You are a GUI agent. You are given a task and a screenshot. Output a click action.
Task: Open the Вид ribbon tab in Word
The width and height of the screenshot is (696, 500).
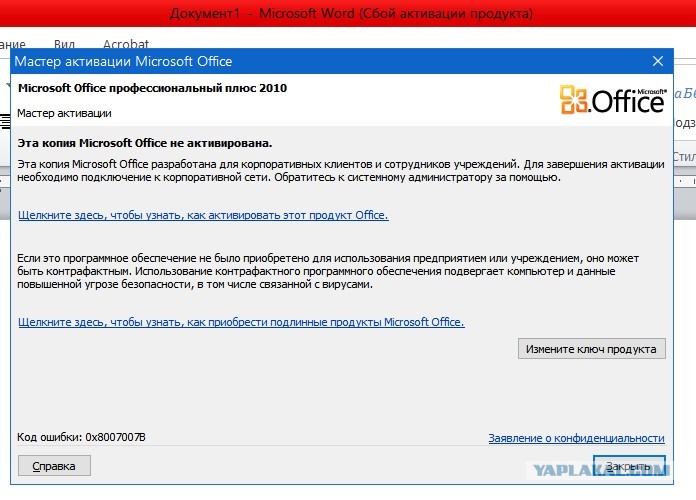click(x=64, y=44)
